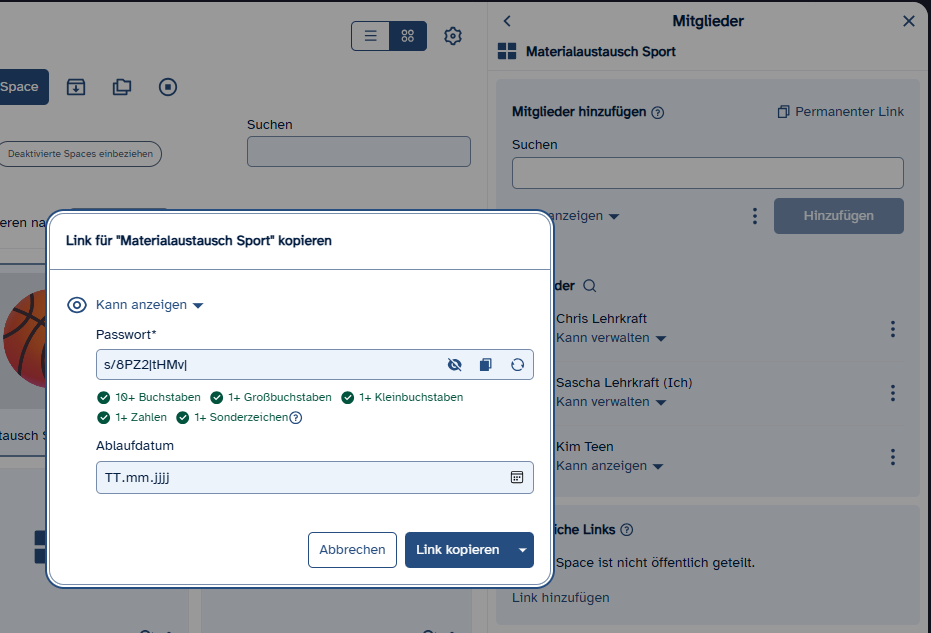Hide the password with the crossed-eye icon

[454, 365]
